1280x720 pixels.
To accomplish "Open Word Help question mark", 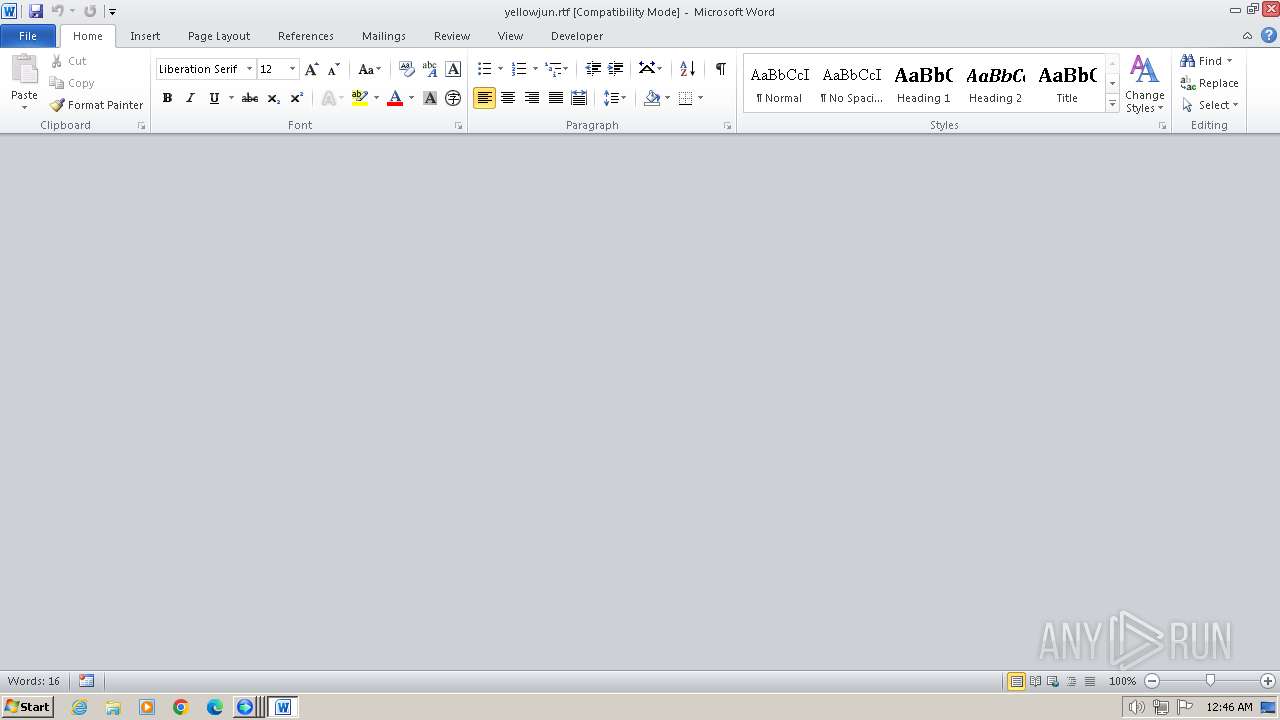I will tap(1268, 36).
